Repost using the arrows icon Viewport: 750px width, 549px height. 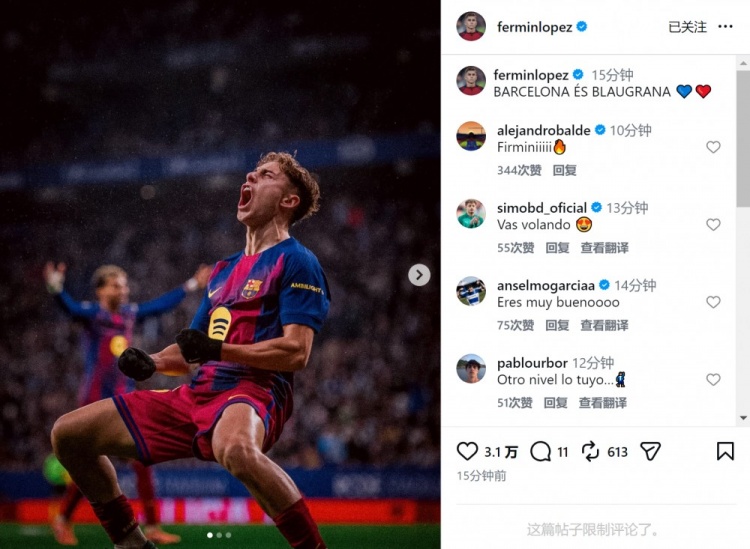pos(590,451)
